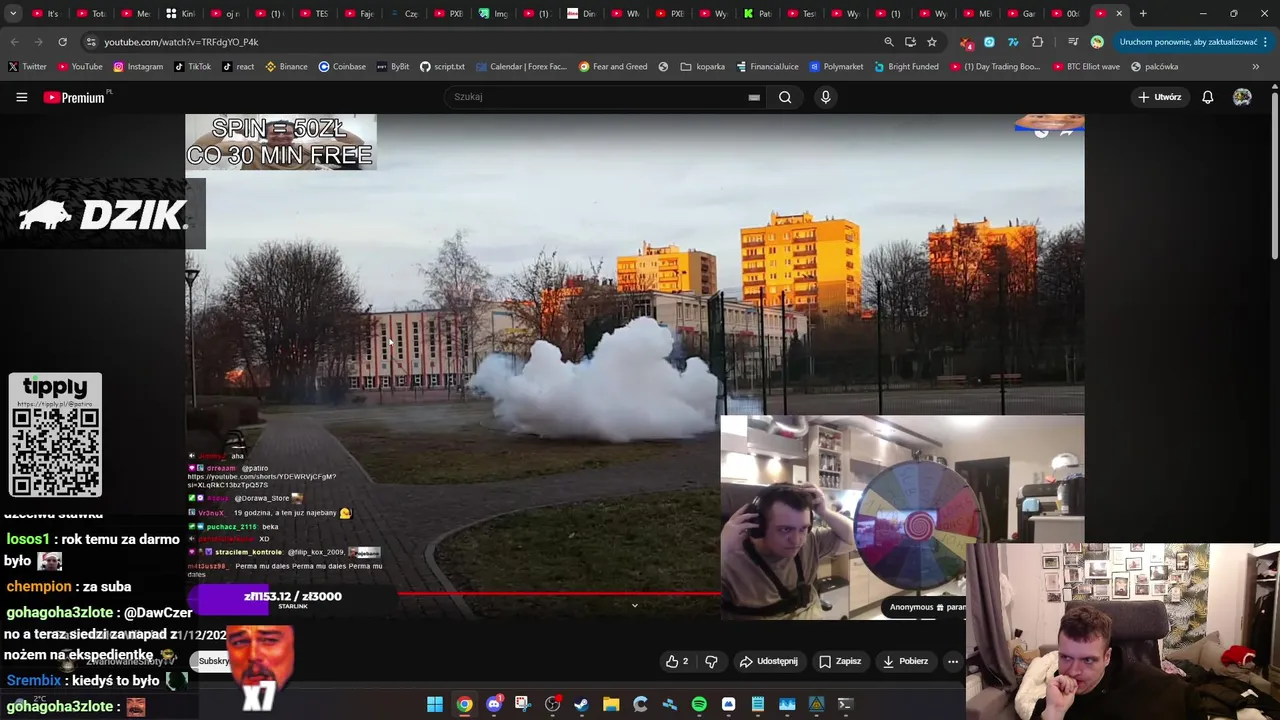The image size is (1280, 720).
Task: Switch to the "Din" browser tab
Action: pos(583,14)
